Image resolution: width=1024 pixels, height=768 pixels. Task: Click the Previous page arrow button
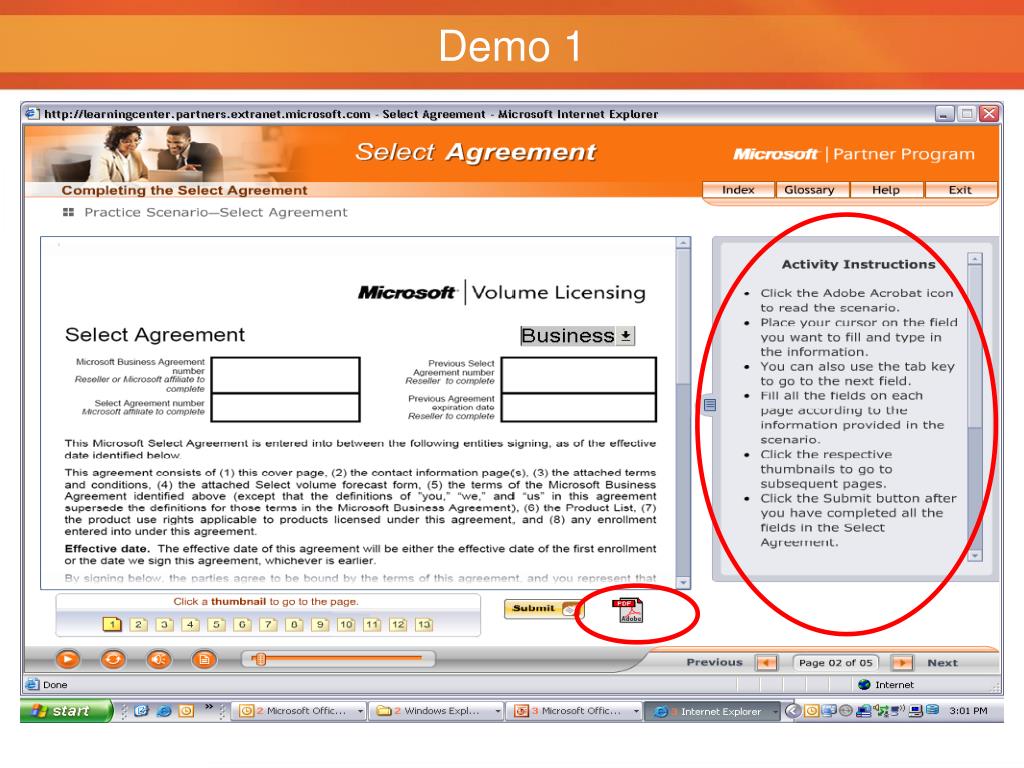tap(767, 663)
